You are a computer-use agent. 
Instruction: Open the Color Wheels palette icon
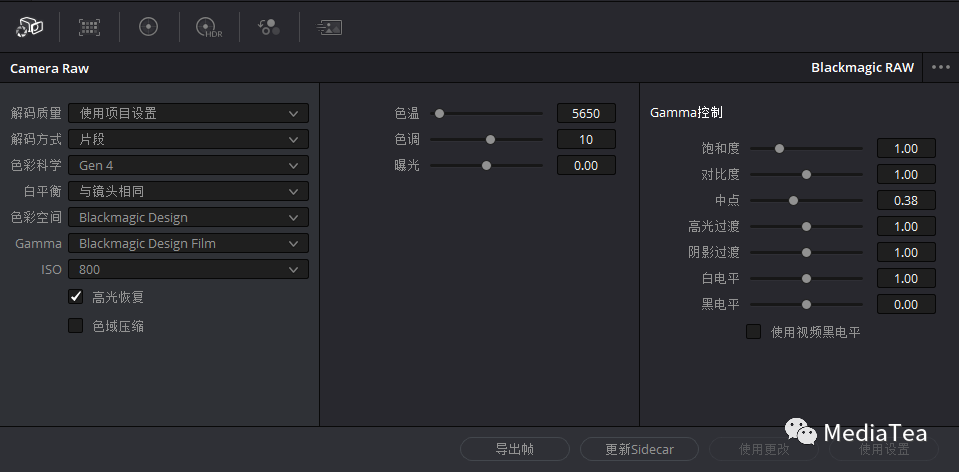coord(149,27)
